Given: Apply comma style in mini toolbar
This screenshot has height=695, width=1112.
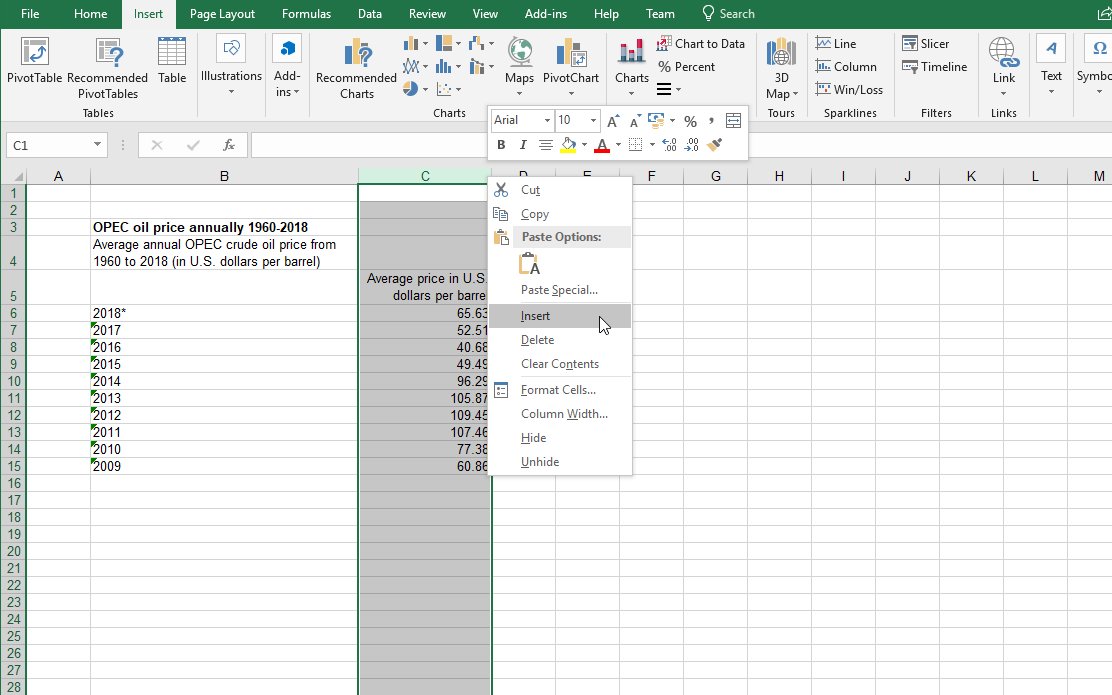Looking at the screenshot, I should click(x=711, y=121).
